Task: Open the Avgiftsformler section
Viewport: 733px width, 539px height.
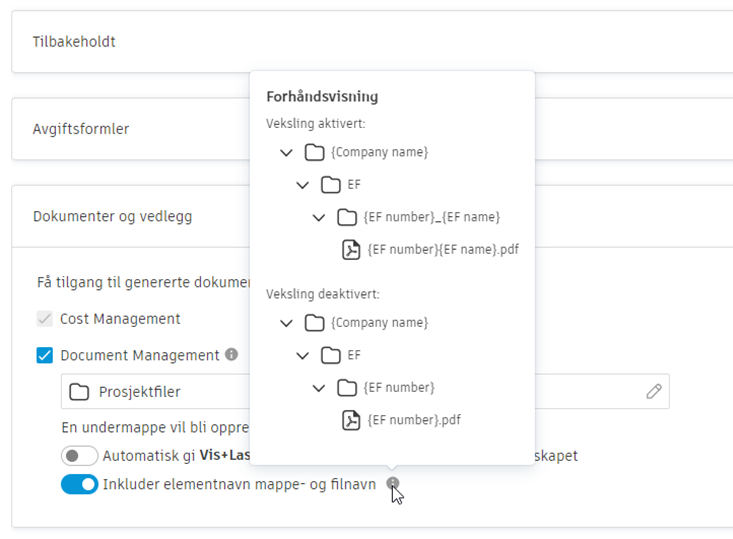Action: pyautogui.click(x=130, y=129)
